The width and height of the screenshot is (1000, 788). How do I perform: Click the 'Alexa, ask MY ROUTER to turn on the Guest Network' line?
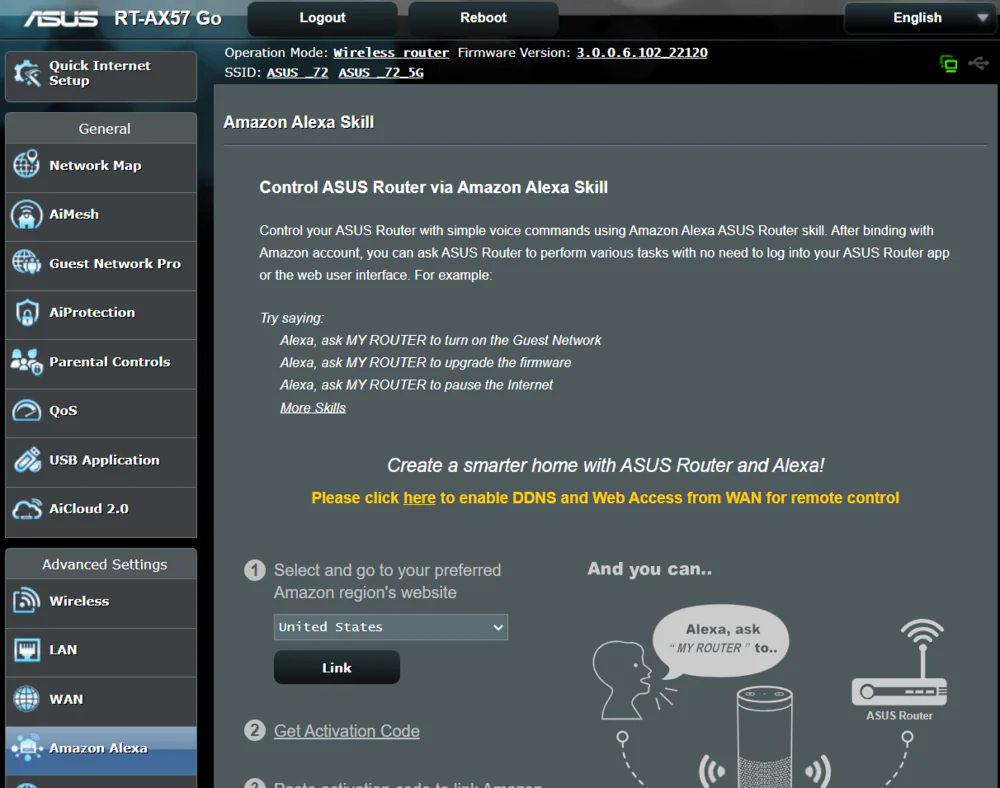[441, 340]
